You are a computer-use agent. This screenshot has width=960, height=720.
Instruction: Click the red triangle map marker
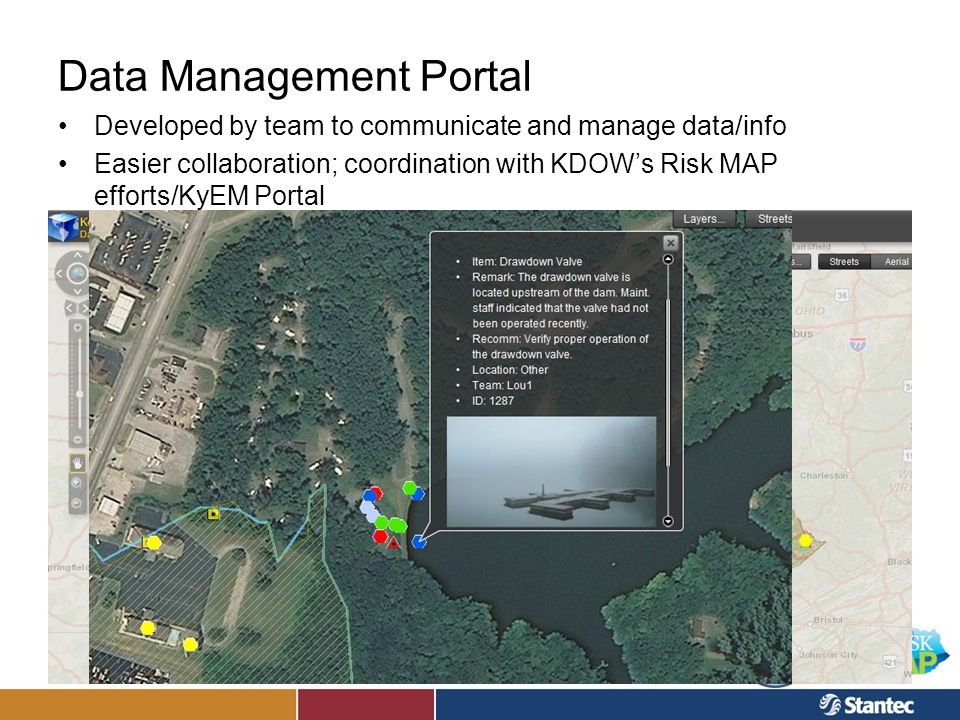[394, 542]
